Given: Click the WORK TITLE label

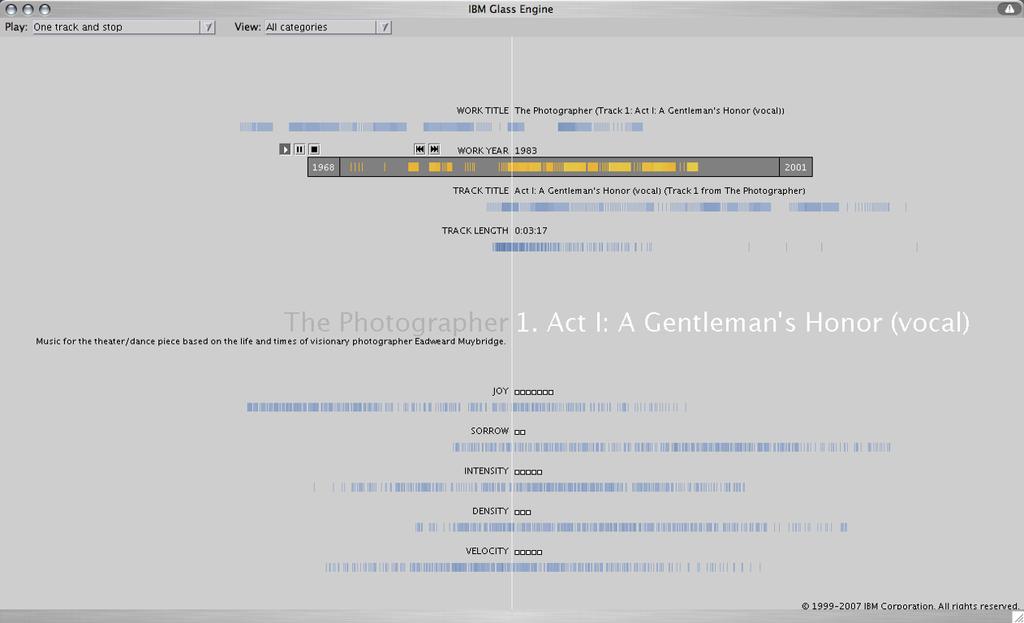Looking at the screenshot, I should [482, 111].
